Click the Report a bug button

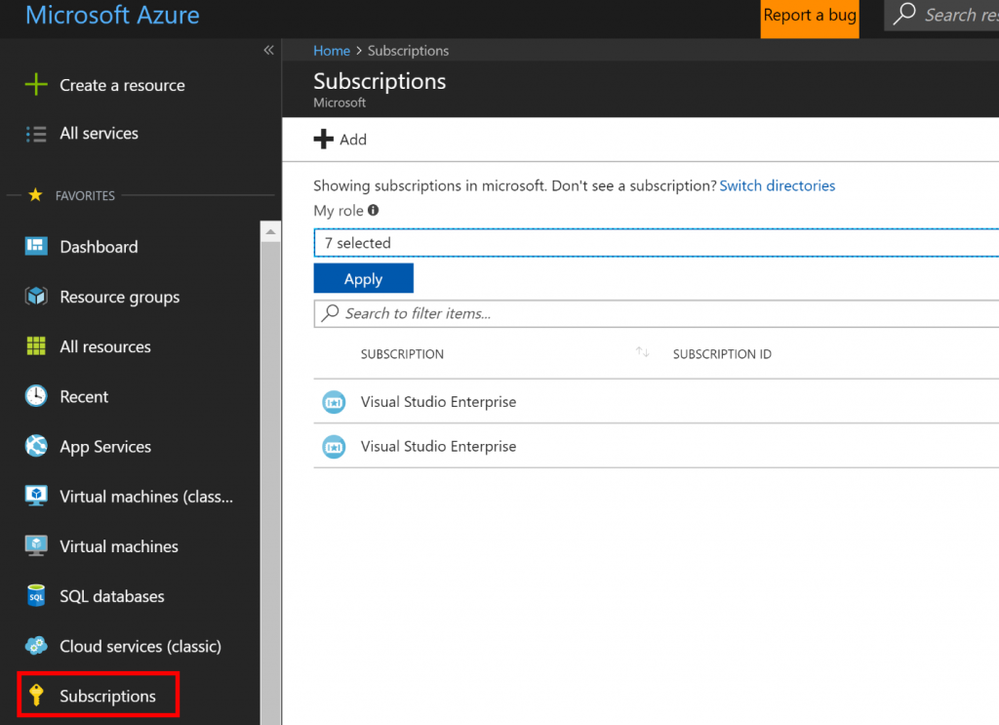point(809,17)
